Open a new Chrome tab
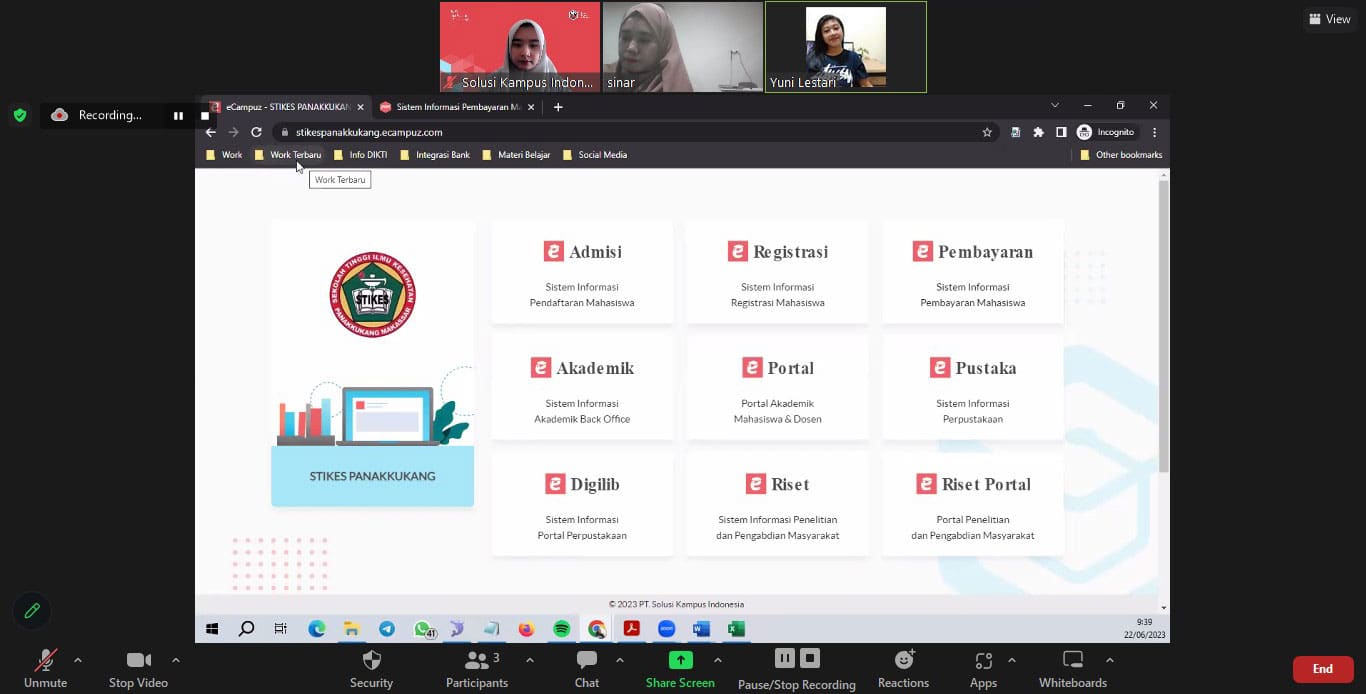This screenshot has width=1366, height=694. click(x=558, y=107)
